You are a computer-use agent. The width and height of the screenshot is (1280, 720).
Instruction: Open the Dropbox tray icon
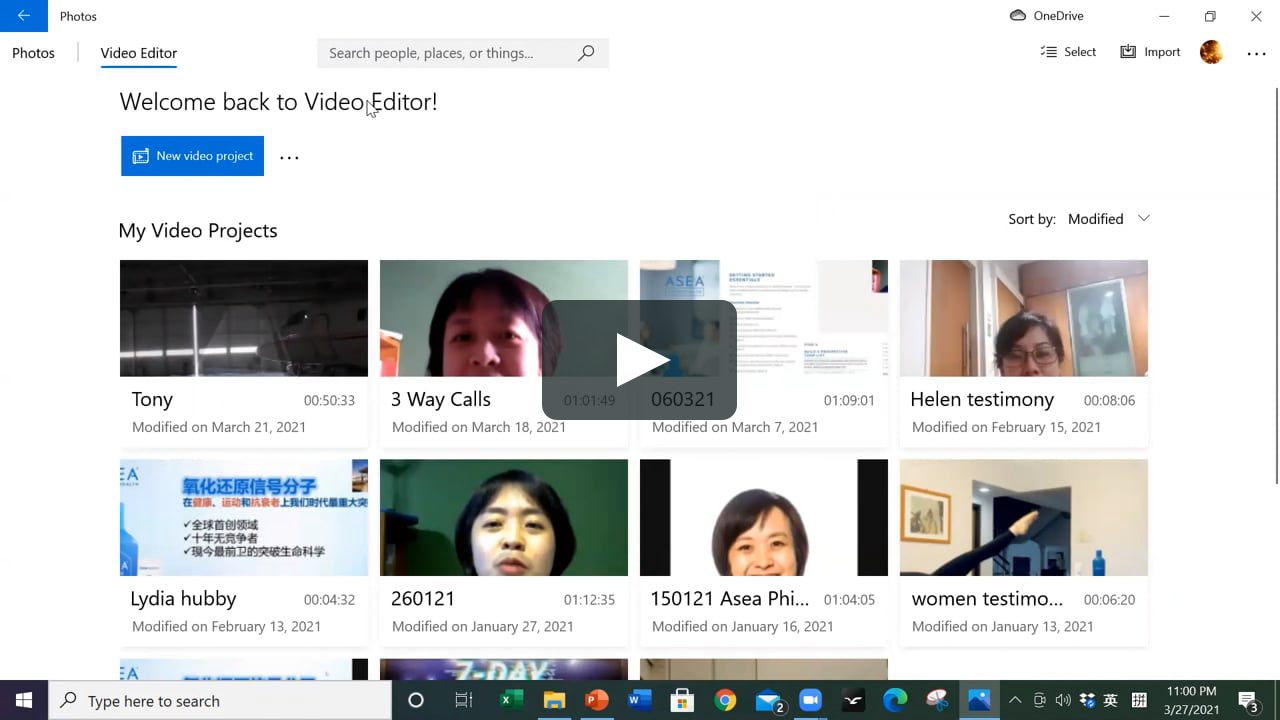coord(1087,700)
